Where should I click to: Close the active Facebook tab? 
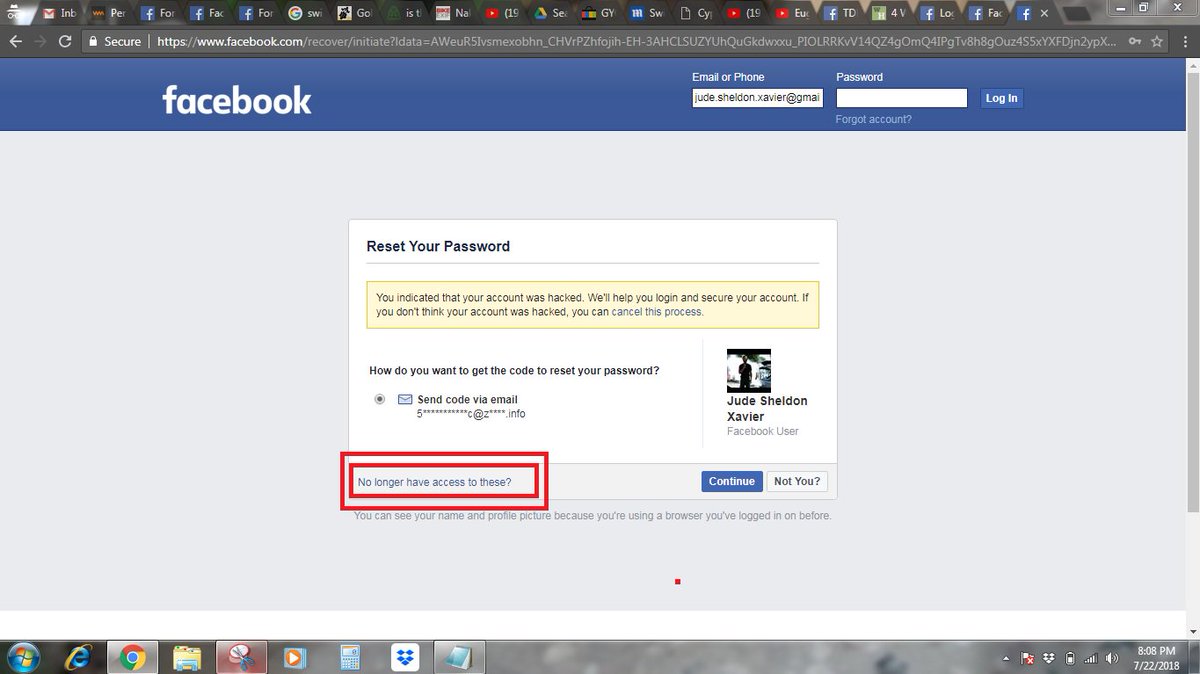(x=1044, y=14)
